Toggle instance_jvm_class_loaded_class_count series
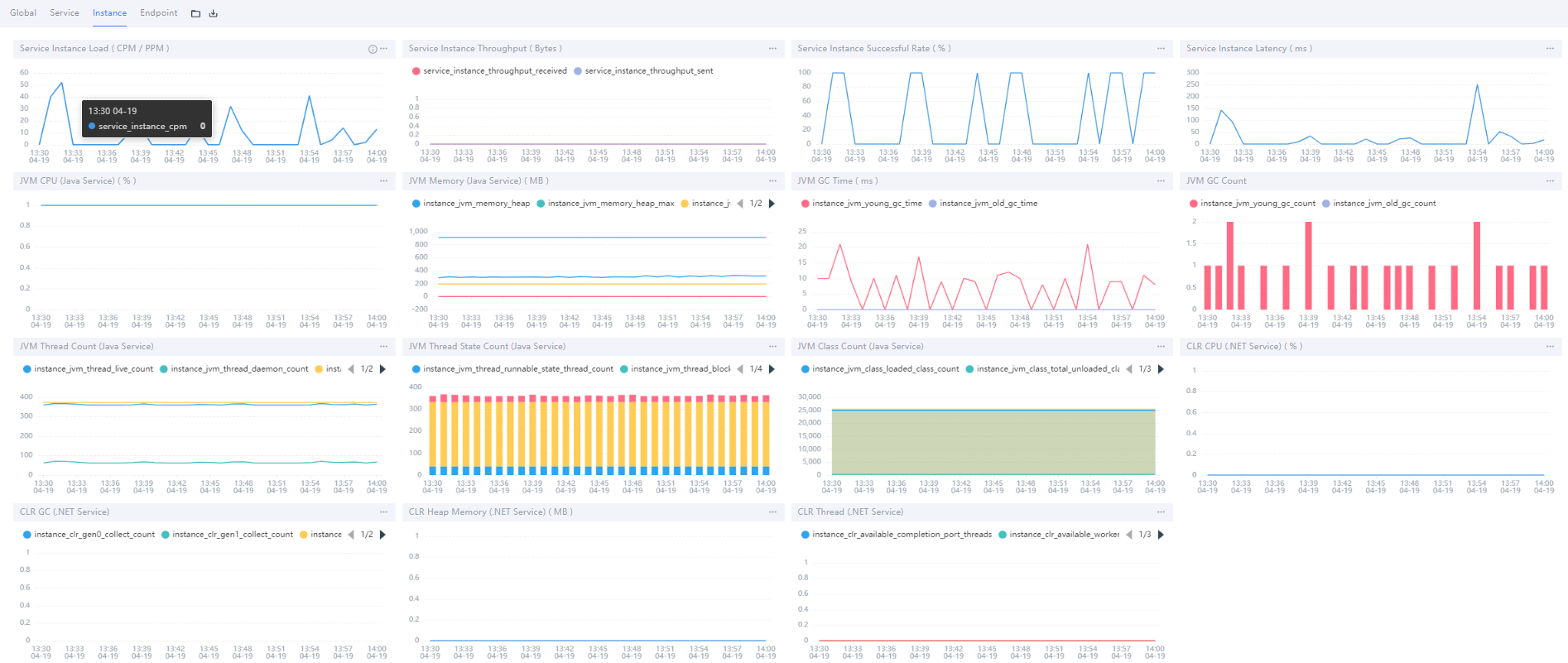The height and width of the screenshot is (663, 1568). (x=880, y=369)
